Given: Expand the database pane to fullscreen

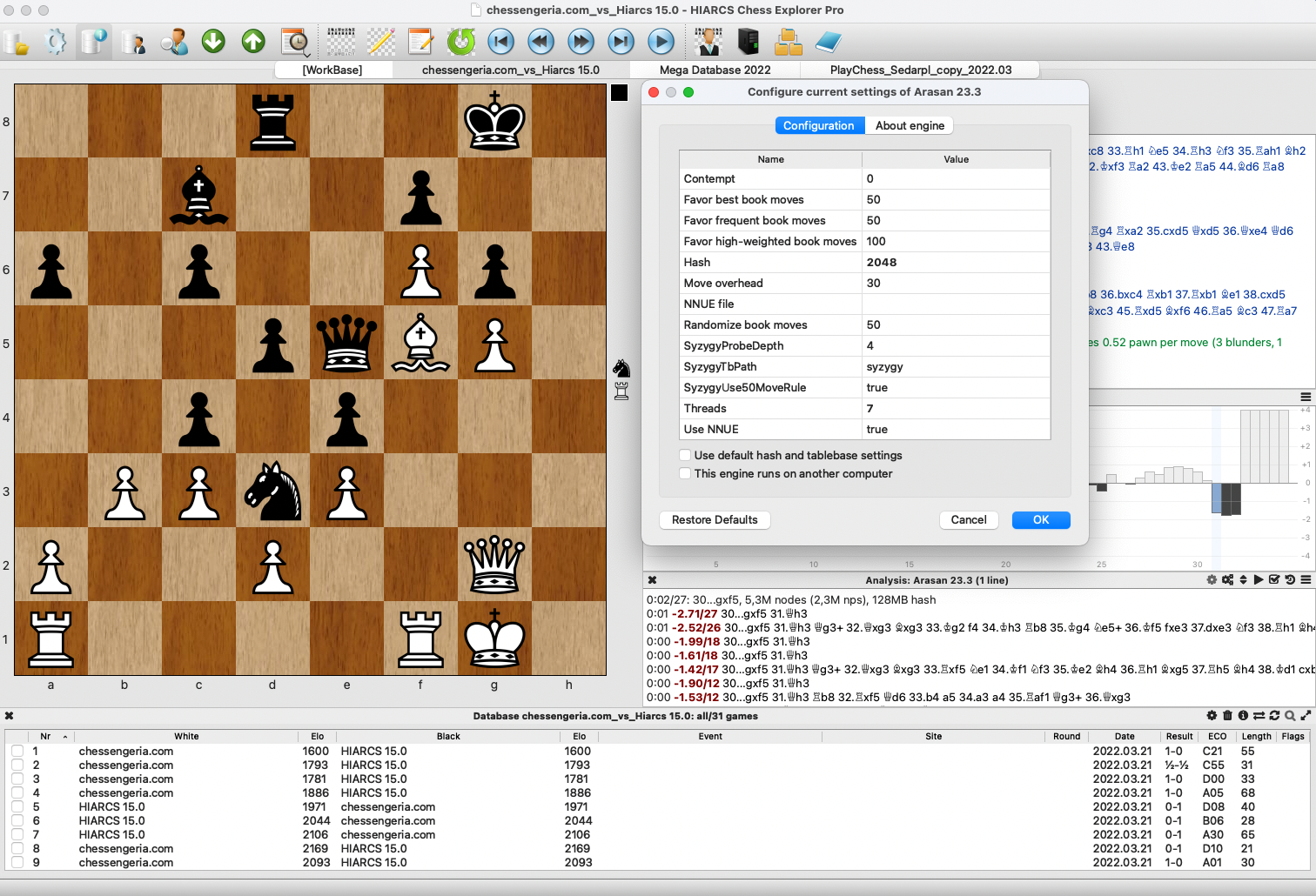Looking at the screenshot, I should coord(1306,716).
